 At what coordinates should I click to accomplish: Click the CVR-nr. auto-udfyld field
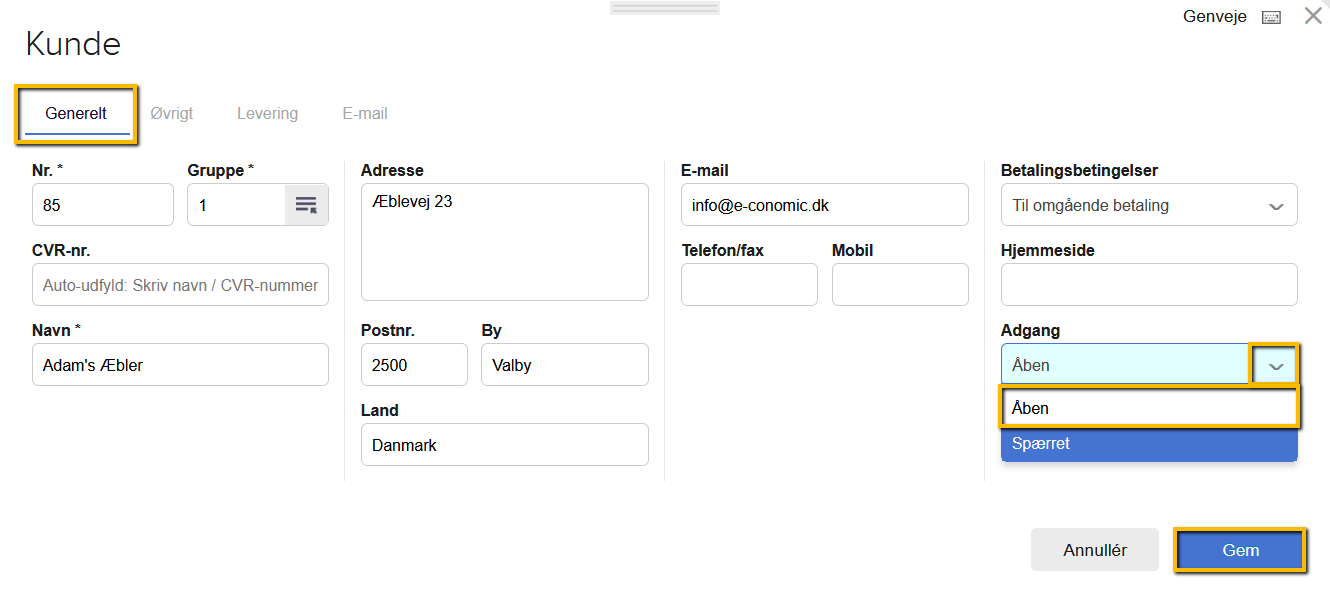pos(180,284)
